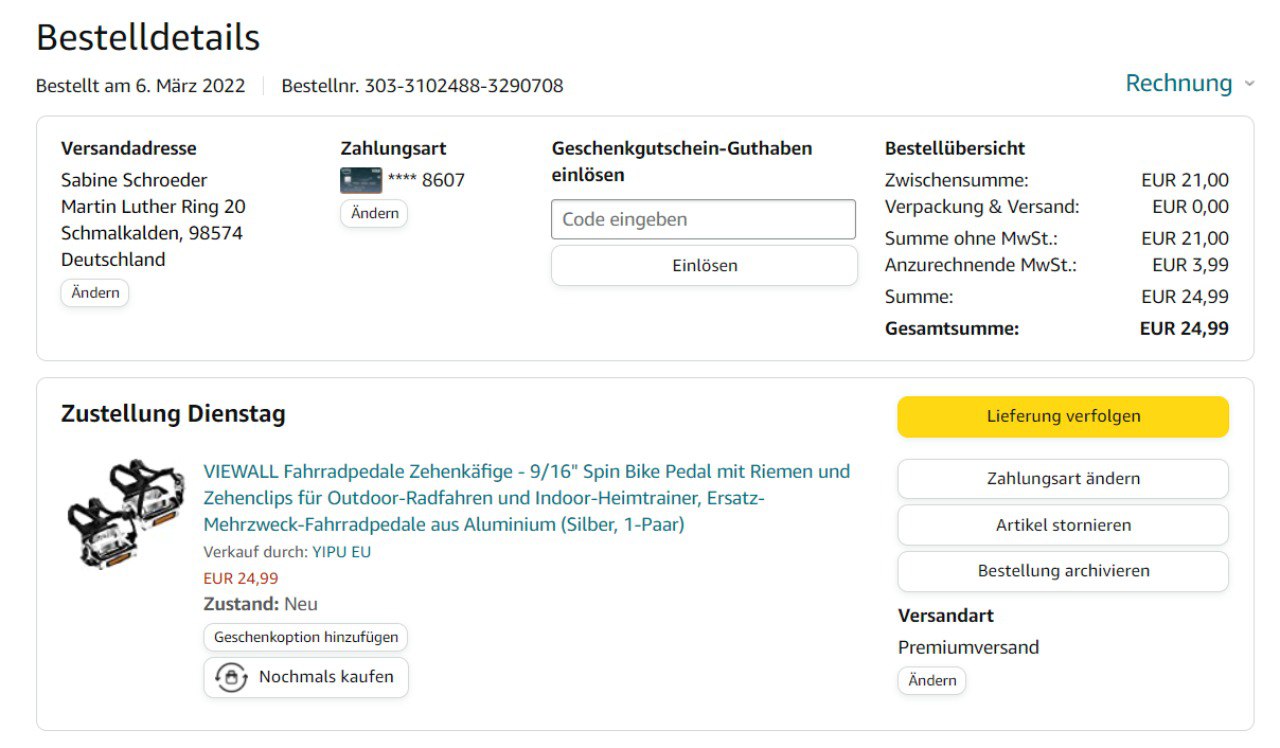Open the YIPU EU seller link
1280x748 pixels.
coord(341,552)
